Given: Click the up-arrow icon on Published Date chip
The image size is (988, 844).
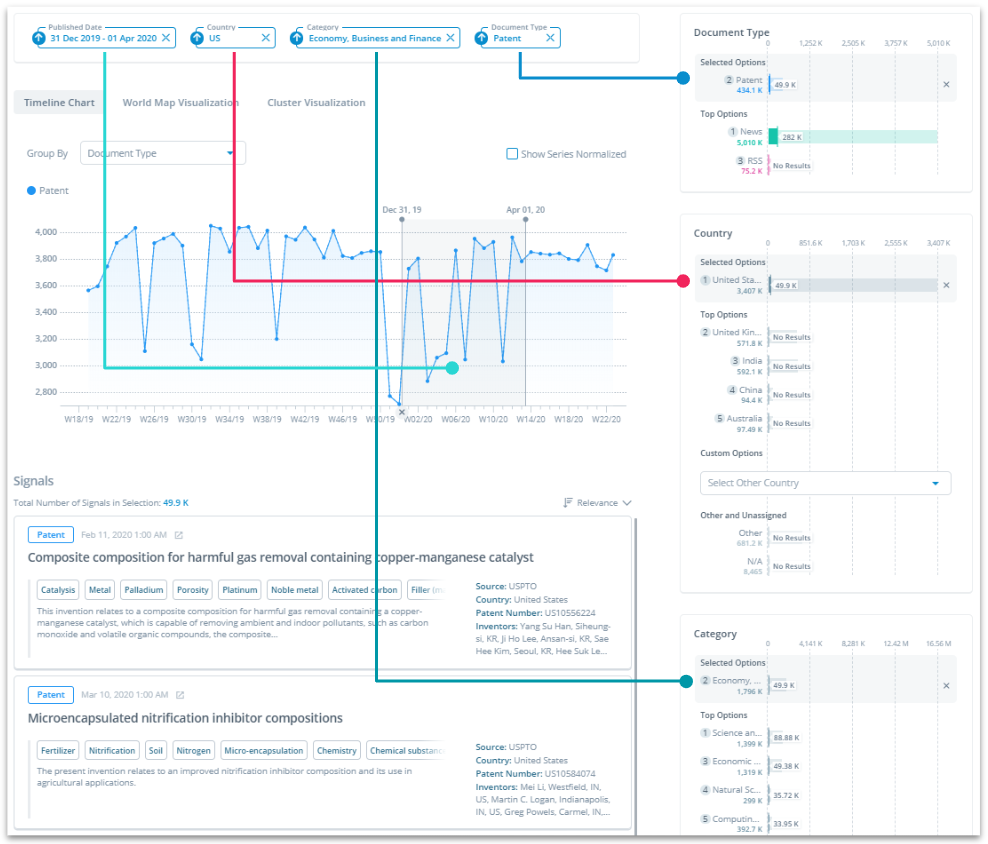Looking at the screenshot, I should pos(39,38).
